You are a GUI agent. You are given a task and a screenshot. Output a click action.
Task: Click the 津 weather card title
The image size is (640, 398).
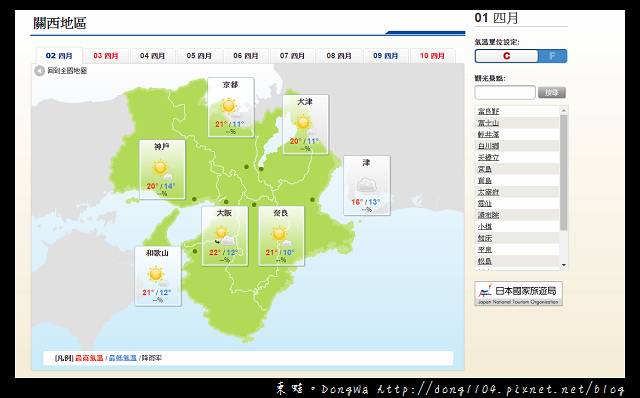[366, 162]
